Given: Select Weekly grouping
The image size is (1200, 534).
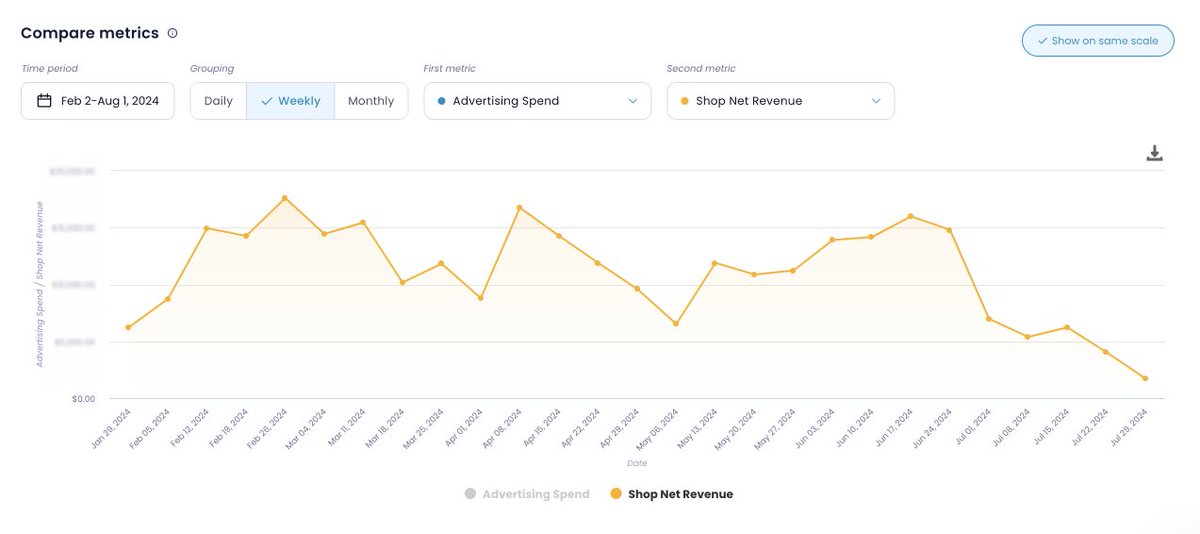Looking at the screenshot, I should 290,101.
